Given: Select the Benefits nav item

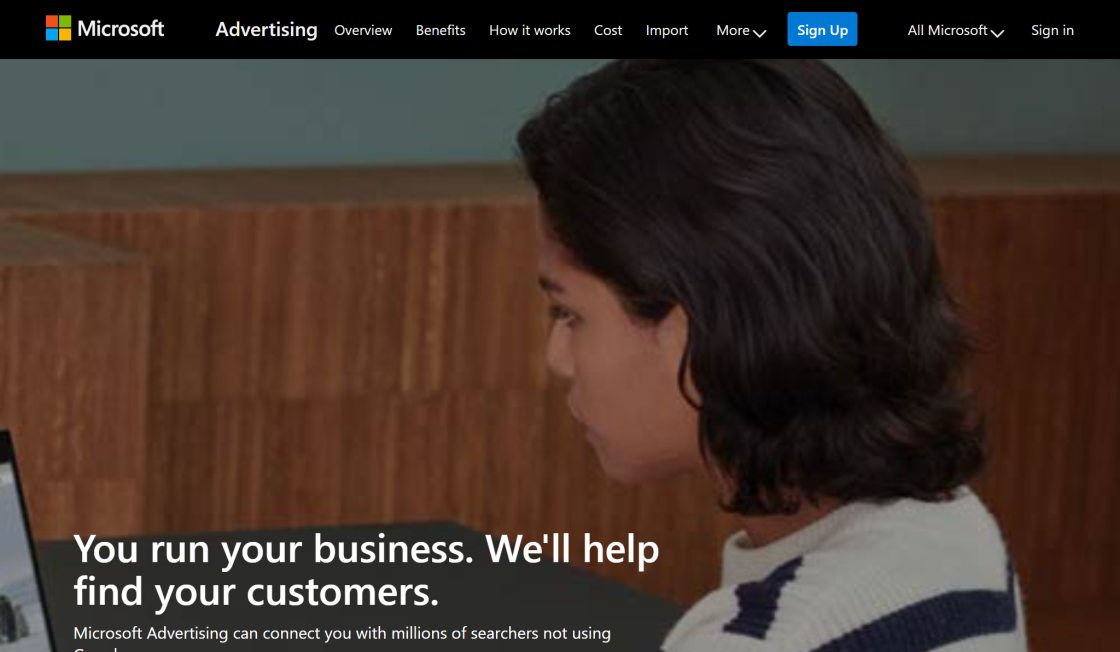Looking at the screenshot, I should click(441, 30).
